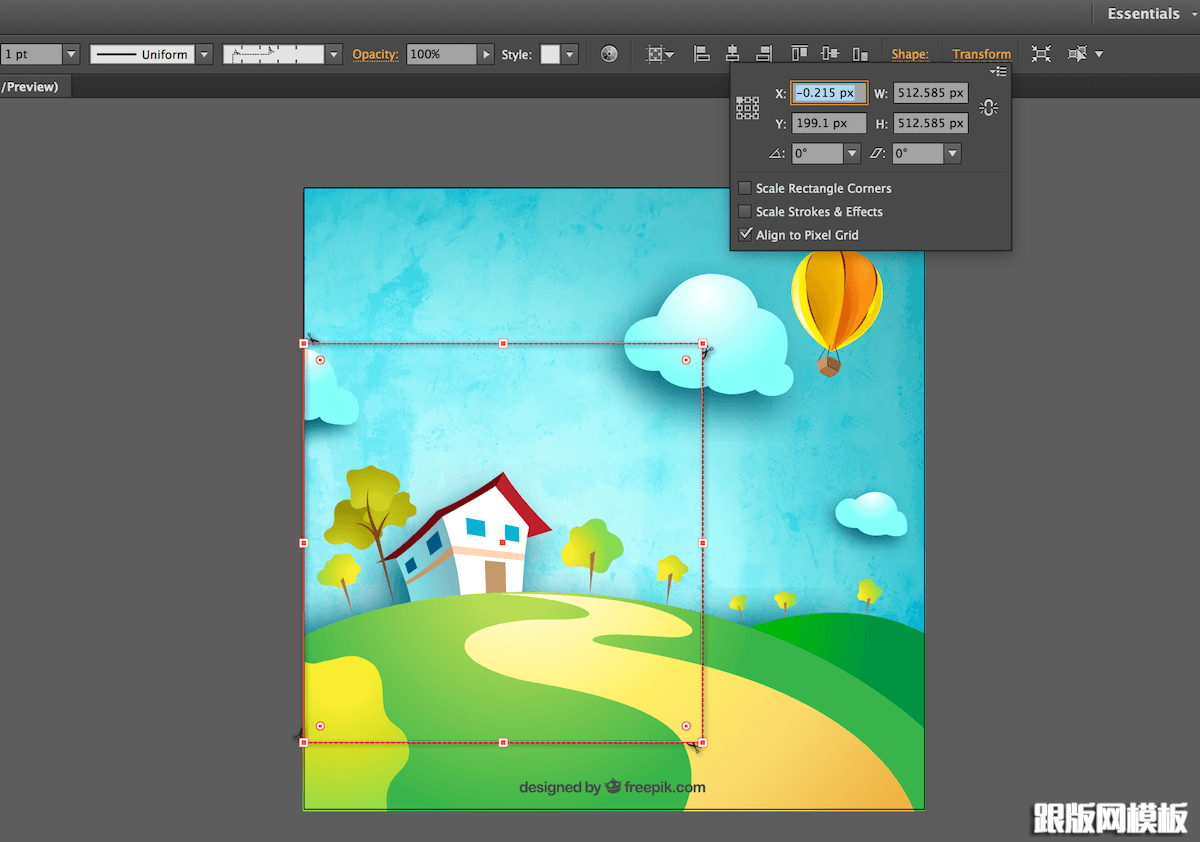Click the top-left corner radius widget
1200x842 pixels.
320,360
